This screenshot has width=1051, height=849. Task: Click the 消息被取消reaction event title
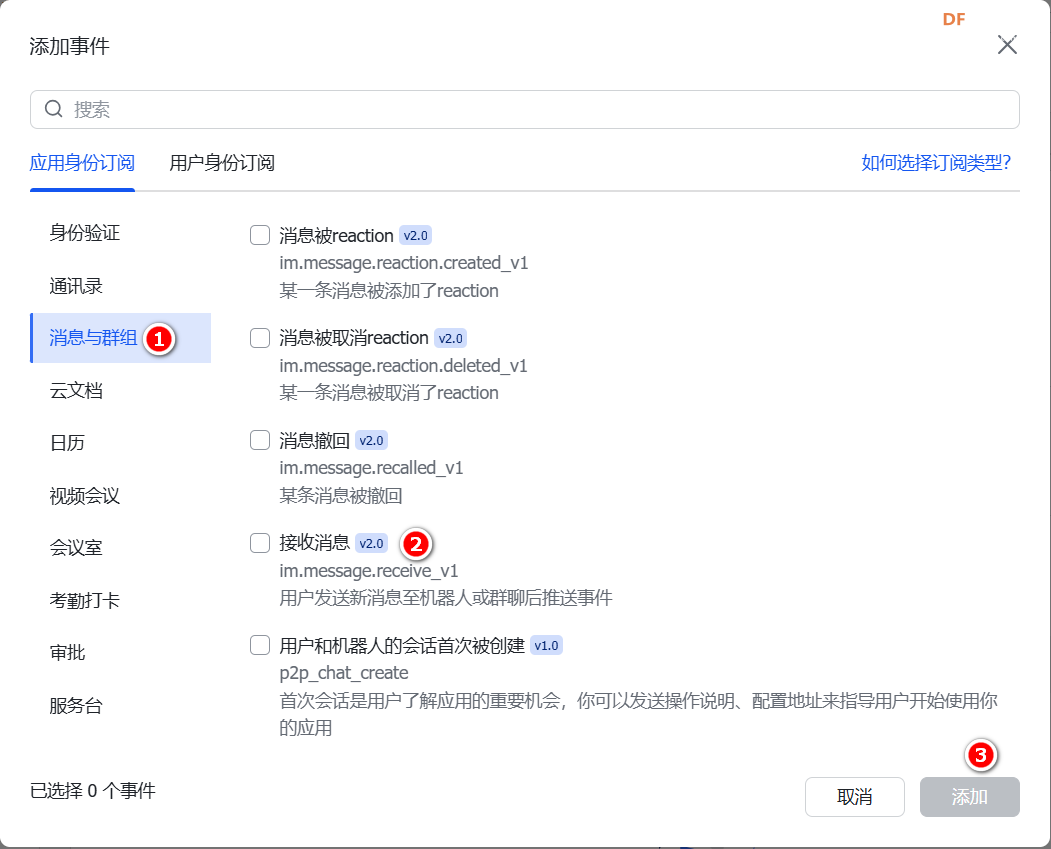(354, 338)
